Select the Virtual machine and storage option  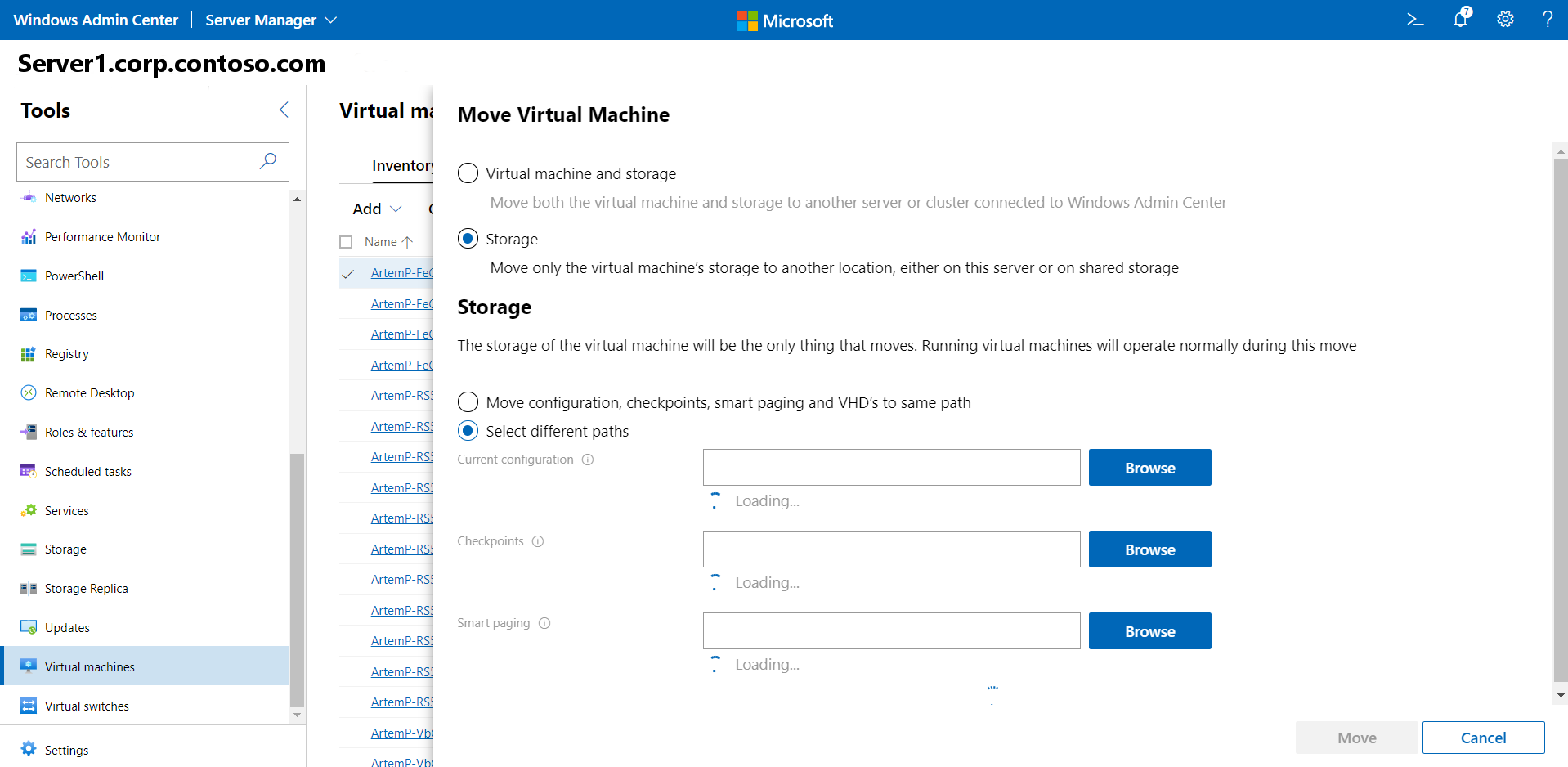tap(468, 173)
